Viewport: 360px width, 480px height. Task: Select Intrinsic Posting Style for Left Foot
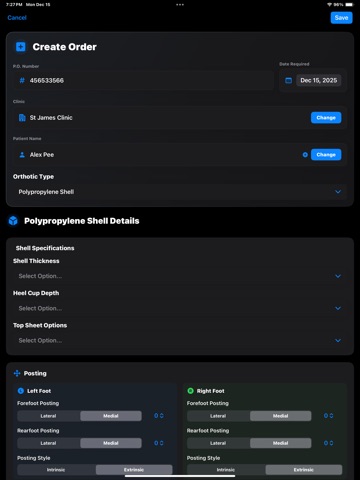click(56, 470)
